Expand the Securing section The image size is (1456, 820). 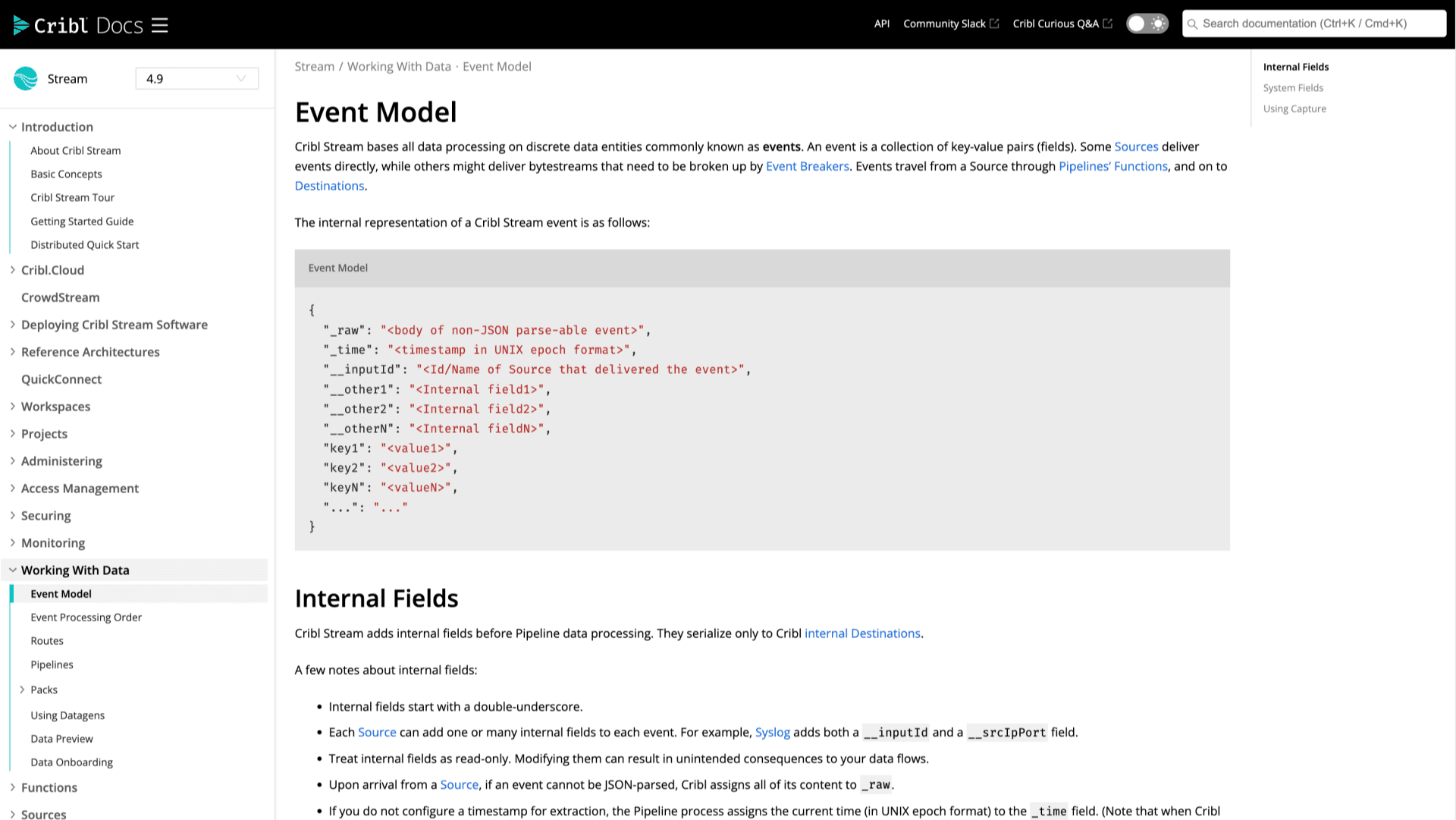[x=13, y=516]
